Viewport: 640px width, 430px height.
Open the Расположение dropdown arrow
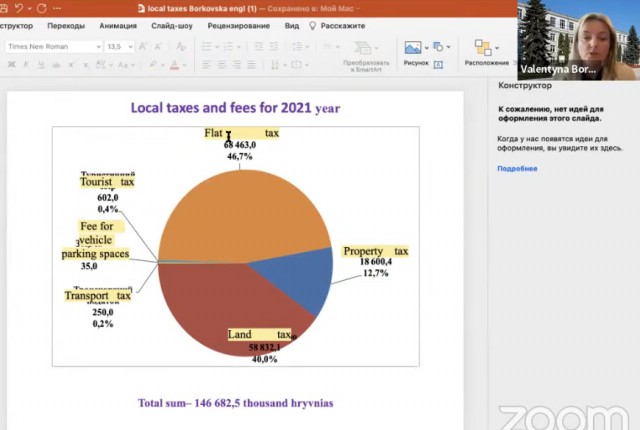click(497, 48)
